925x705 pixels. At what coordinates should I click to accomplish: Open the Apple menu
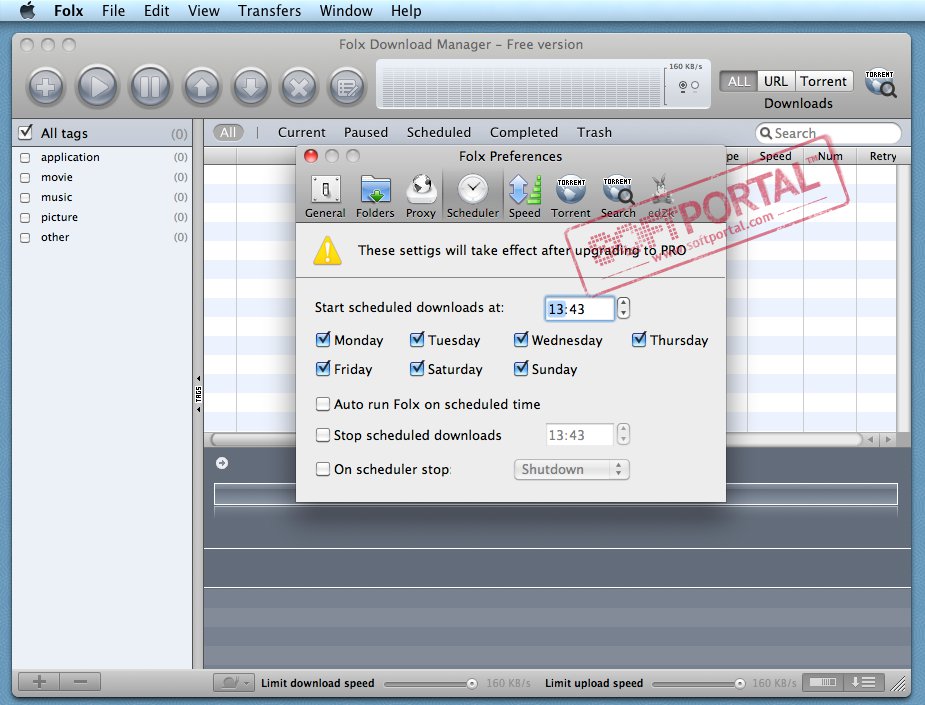(x=27, y=11)
